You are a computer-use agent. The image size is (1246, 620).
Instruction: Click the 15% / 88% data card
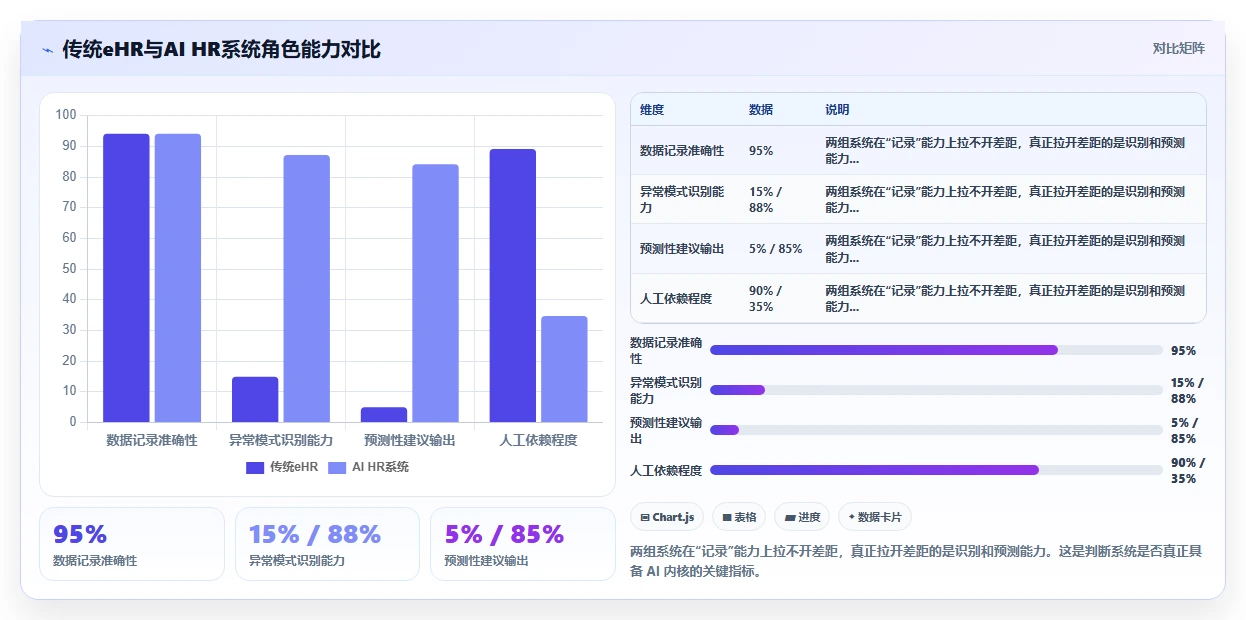coord(327,544)
